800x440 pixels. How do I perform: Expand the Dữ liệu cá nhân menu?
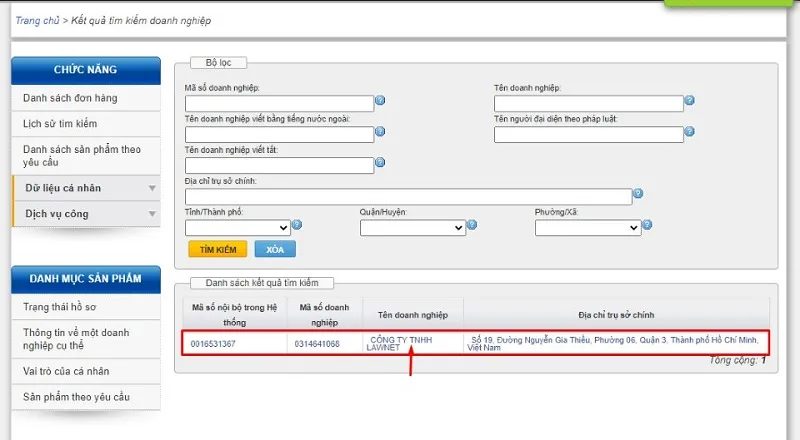86,188
